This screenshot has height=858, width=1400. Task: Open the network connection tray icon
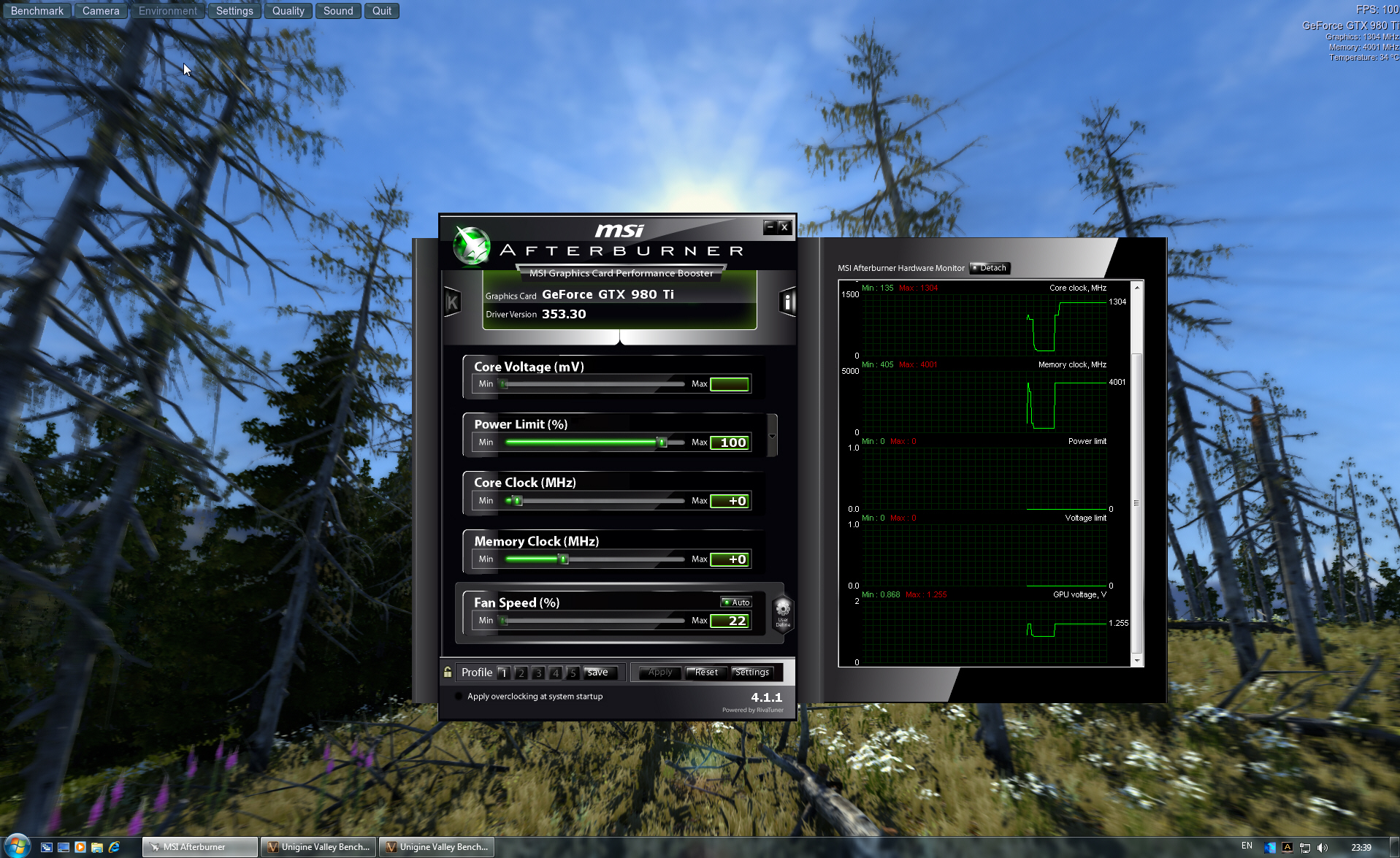[x=1305, y=847]
